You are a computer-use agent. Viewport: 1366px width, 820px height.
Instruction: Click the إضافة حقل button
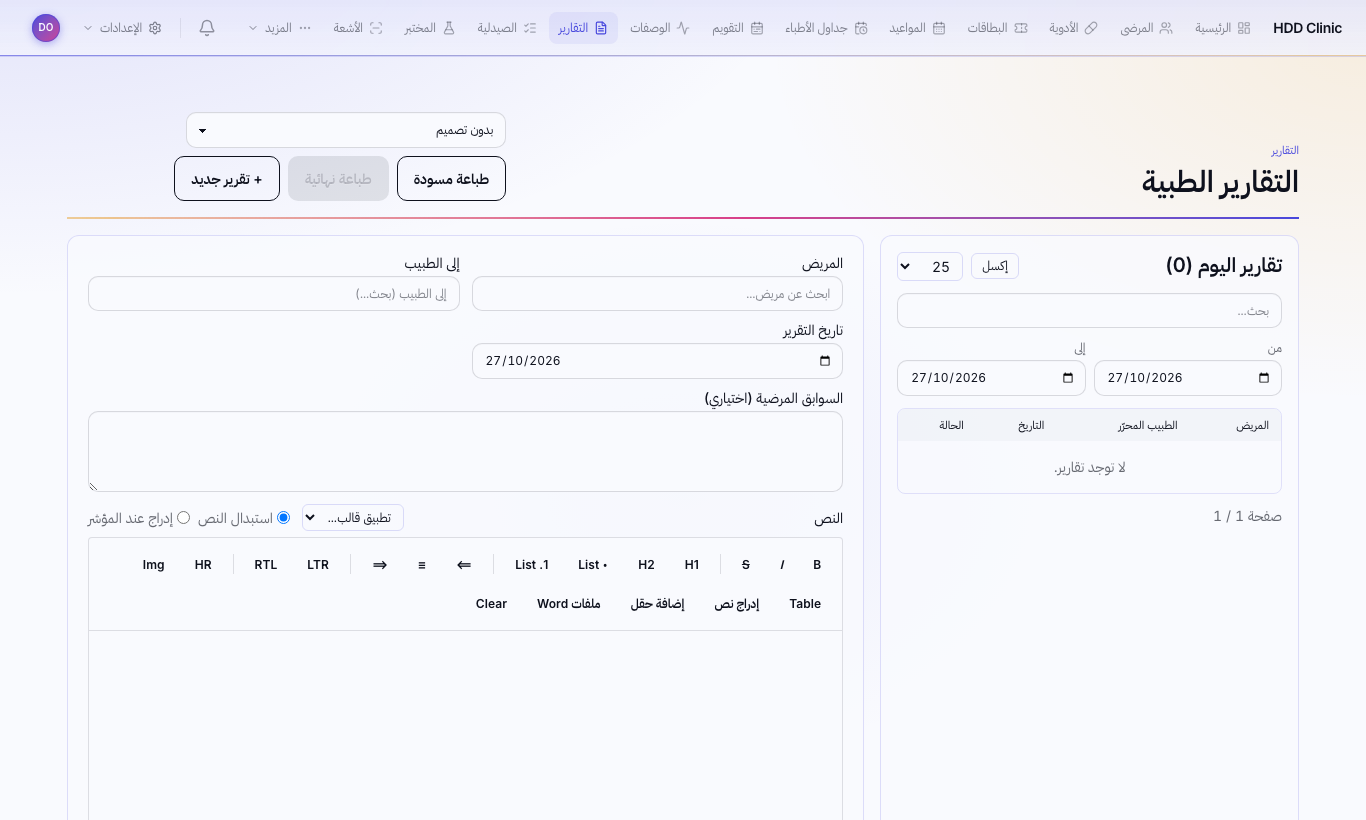[x=657, y=604]
